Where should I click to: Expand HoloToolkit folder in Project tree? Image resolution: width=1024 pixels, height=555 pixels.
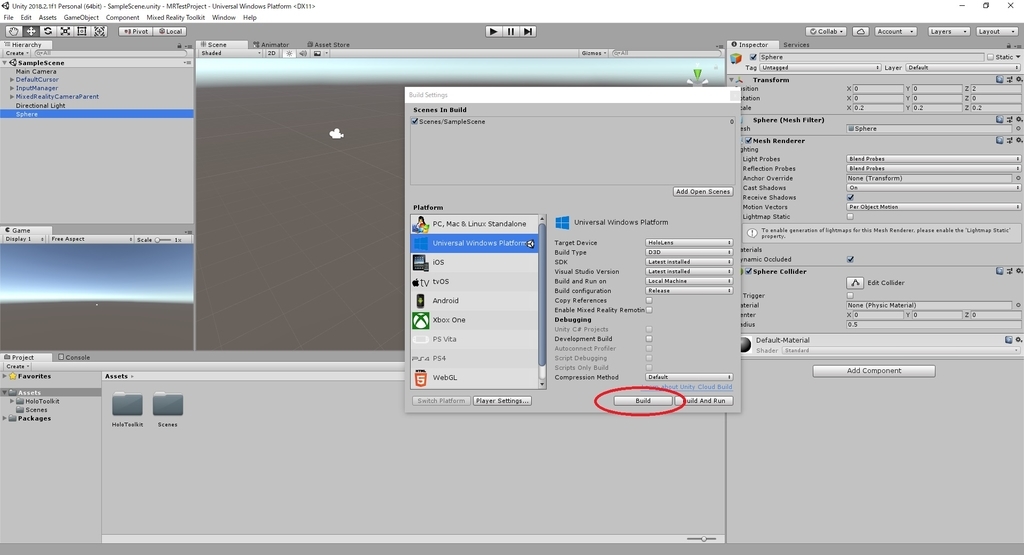(12, 402)
